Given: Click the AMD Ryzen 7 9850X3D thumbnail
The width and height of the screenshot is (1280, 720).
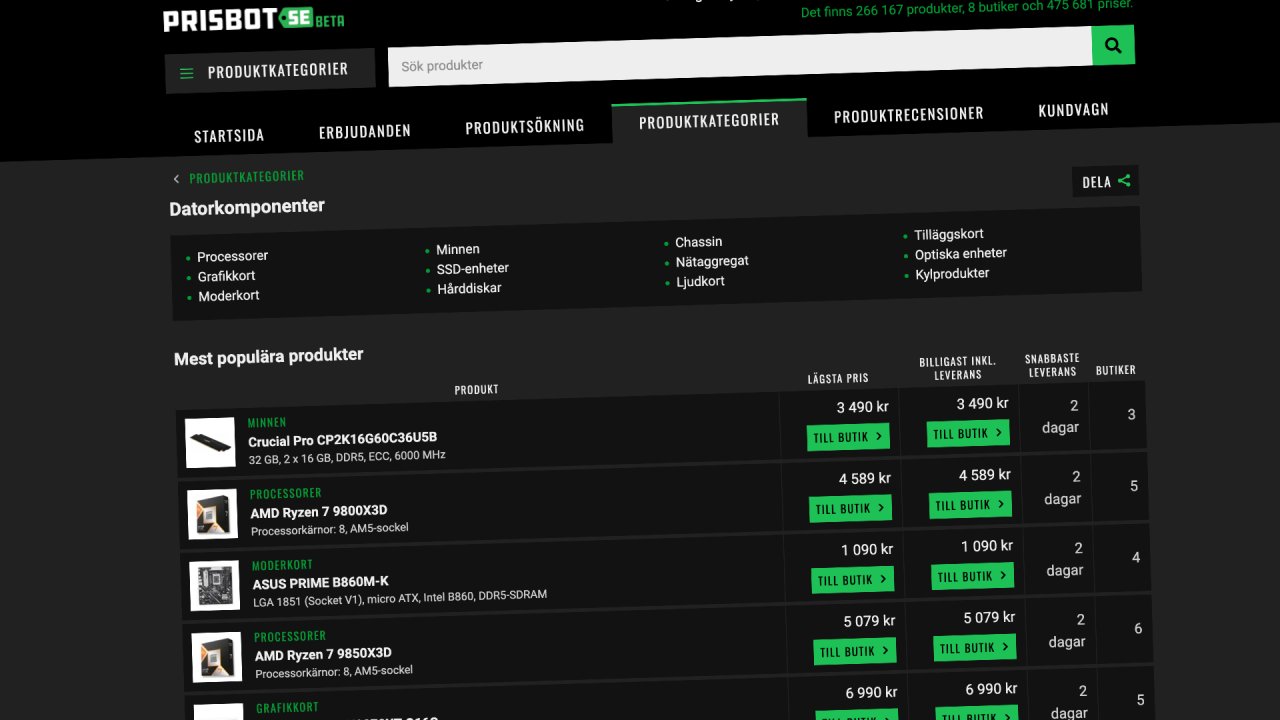Looking at the screenshot, I should click(217, 657).
